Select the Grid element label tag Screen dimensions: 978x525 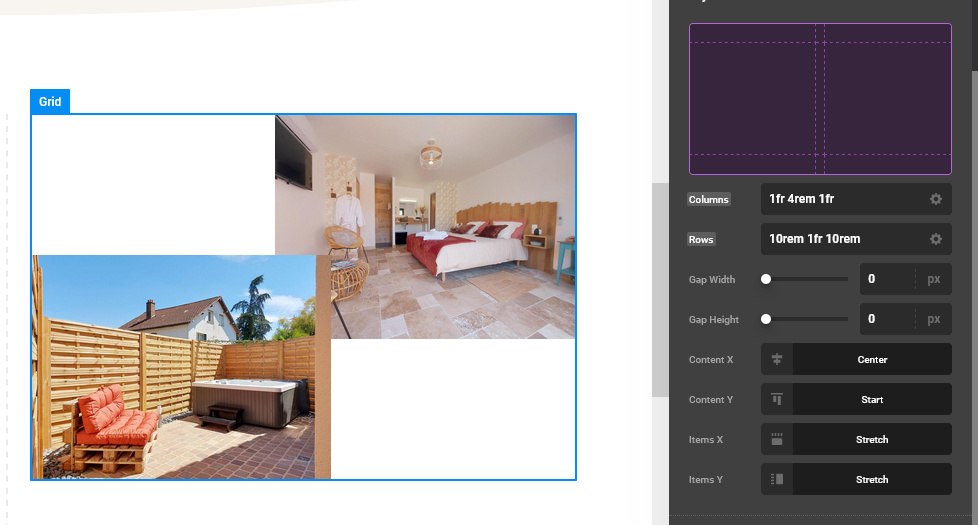tap(50, 102)
